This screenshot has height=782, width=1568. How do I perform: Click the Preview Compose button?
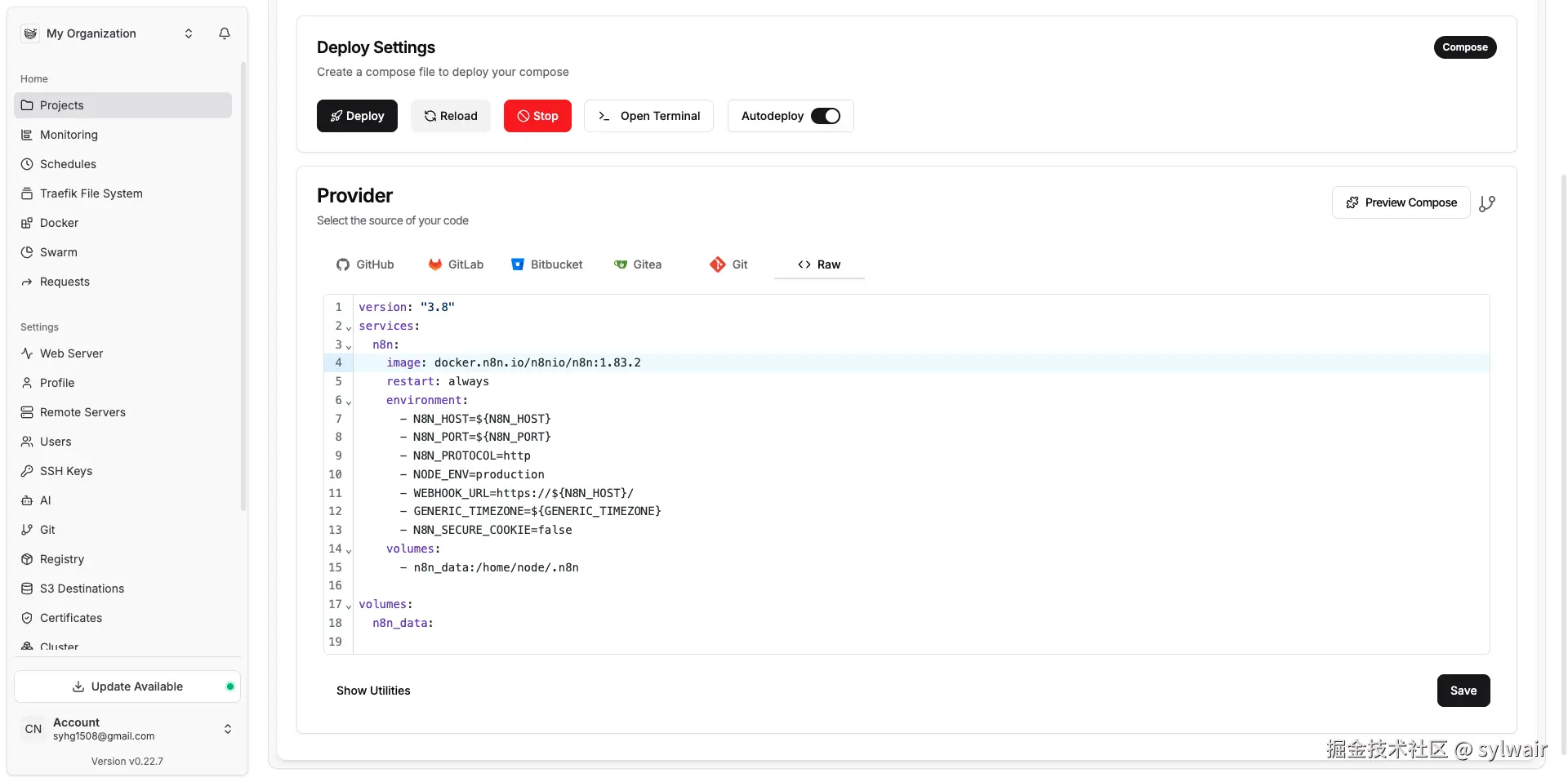pos(1401,202)
